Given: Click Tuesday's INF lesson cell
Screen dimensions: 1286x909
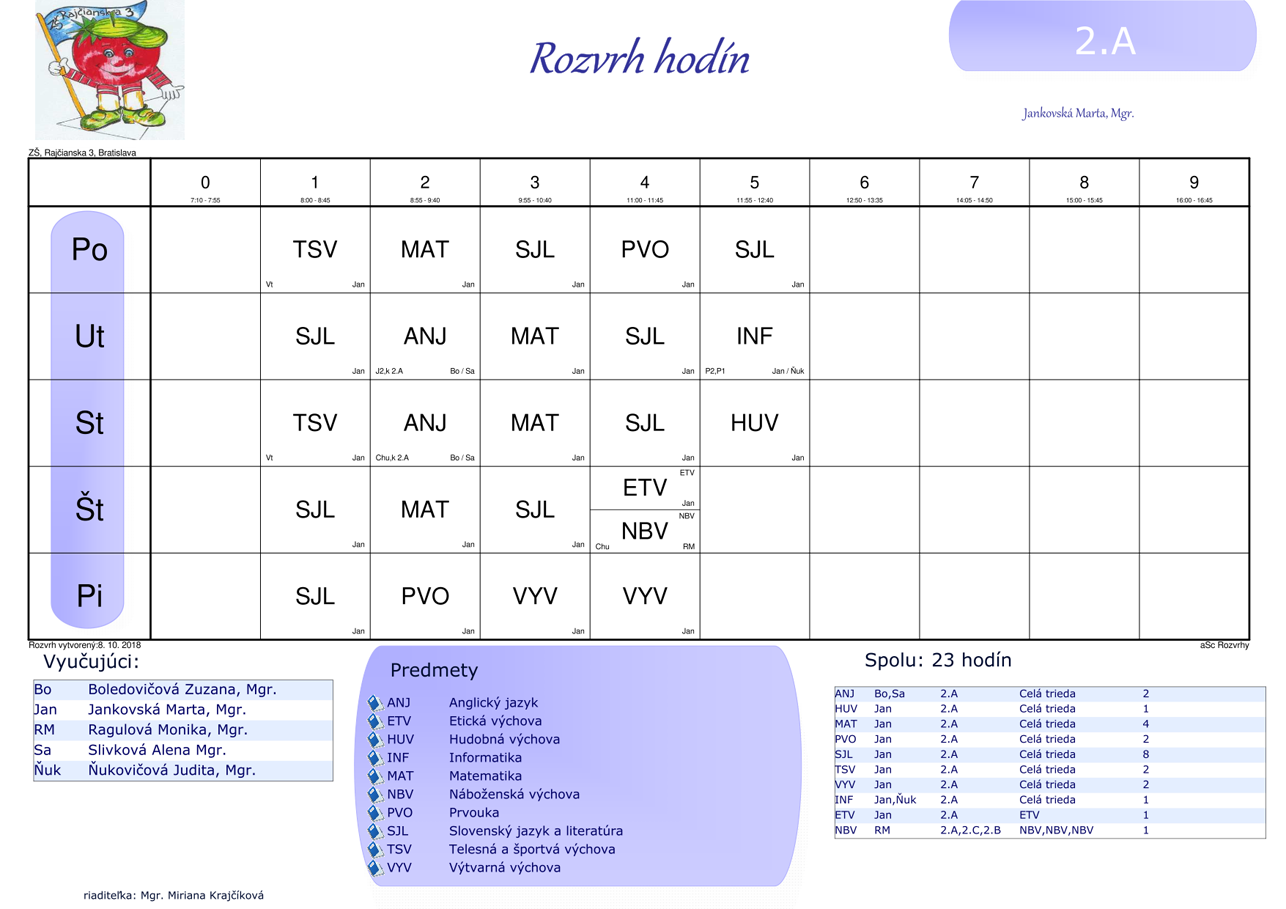Looking at the screenshot, I should 754,336.
